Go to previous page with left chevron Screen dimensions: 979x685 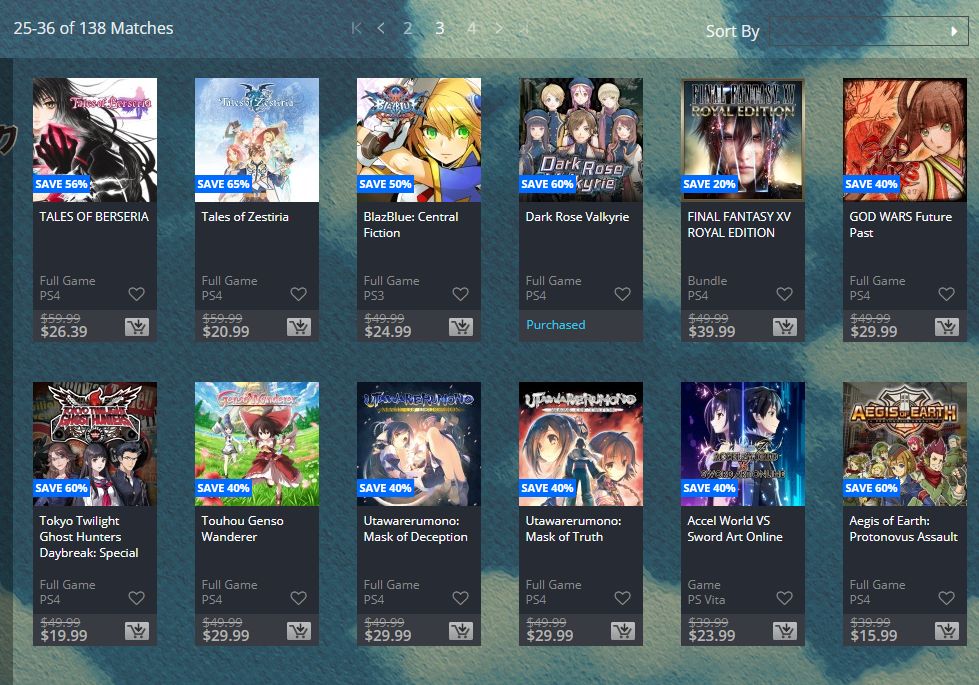point(381,28)
